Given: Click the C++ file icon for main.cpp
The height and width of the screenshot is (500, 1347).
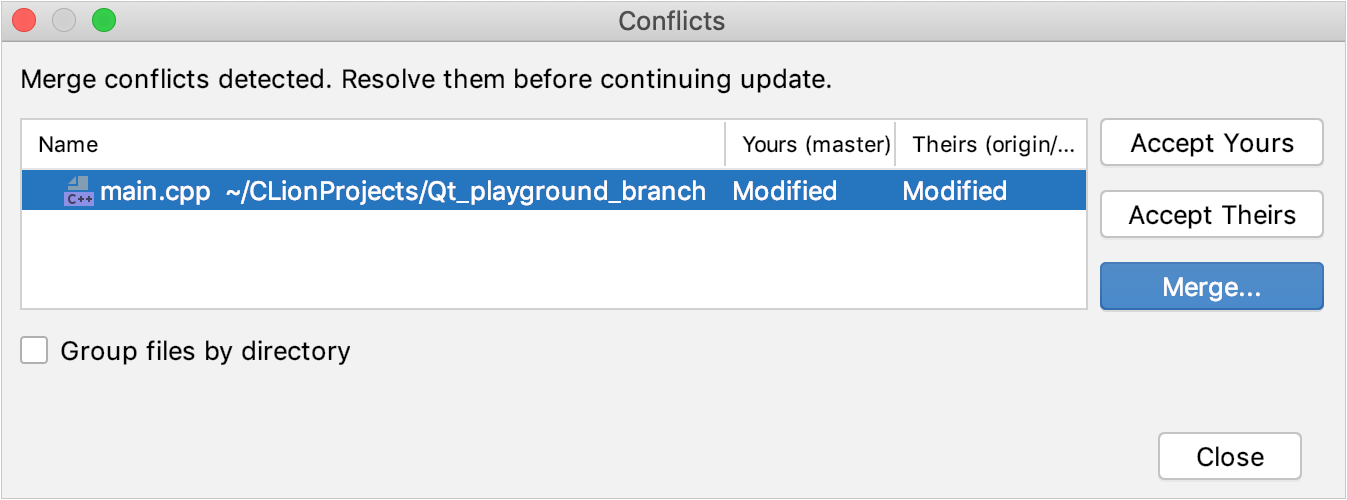Looking at the screenshot, I should (x=78, y=190).
